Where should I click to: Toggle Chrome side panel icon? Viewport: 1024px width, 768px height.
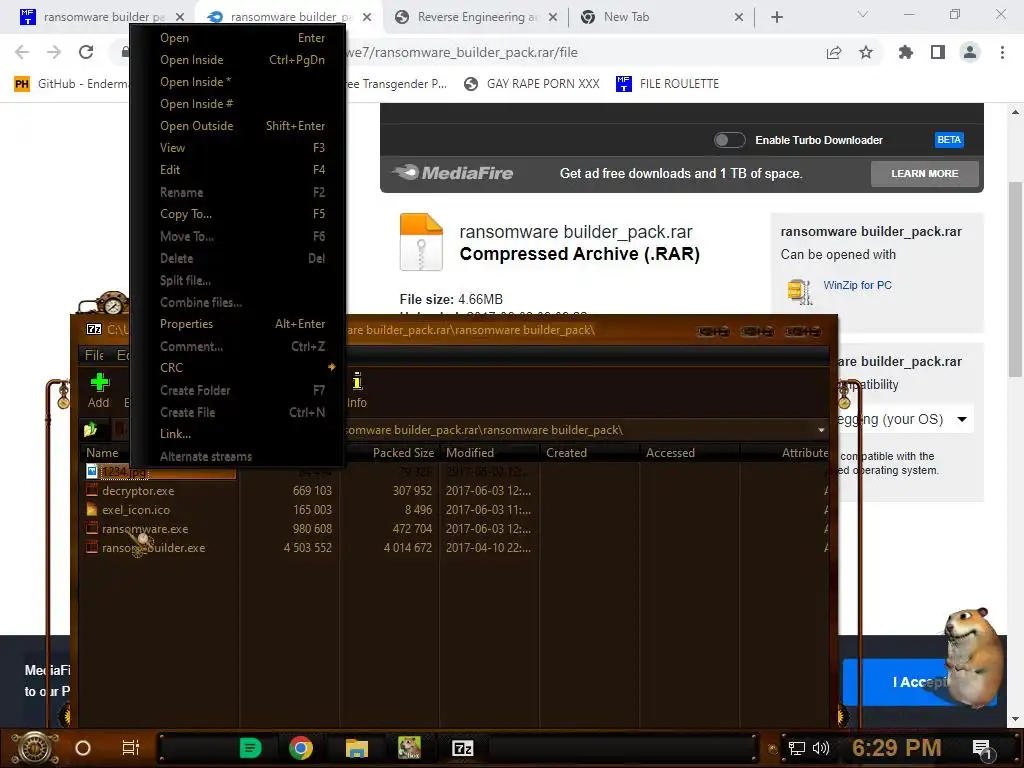pyautogui.click(x=938, y=52)
